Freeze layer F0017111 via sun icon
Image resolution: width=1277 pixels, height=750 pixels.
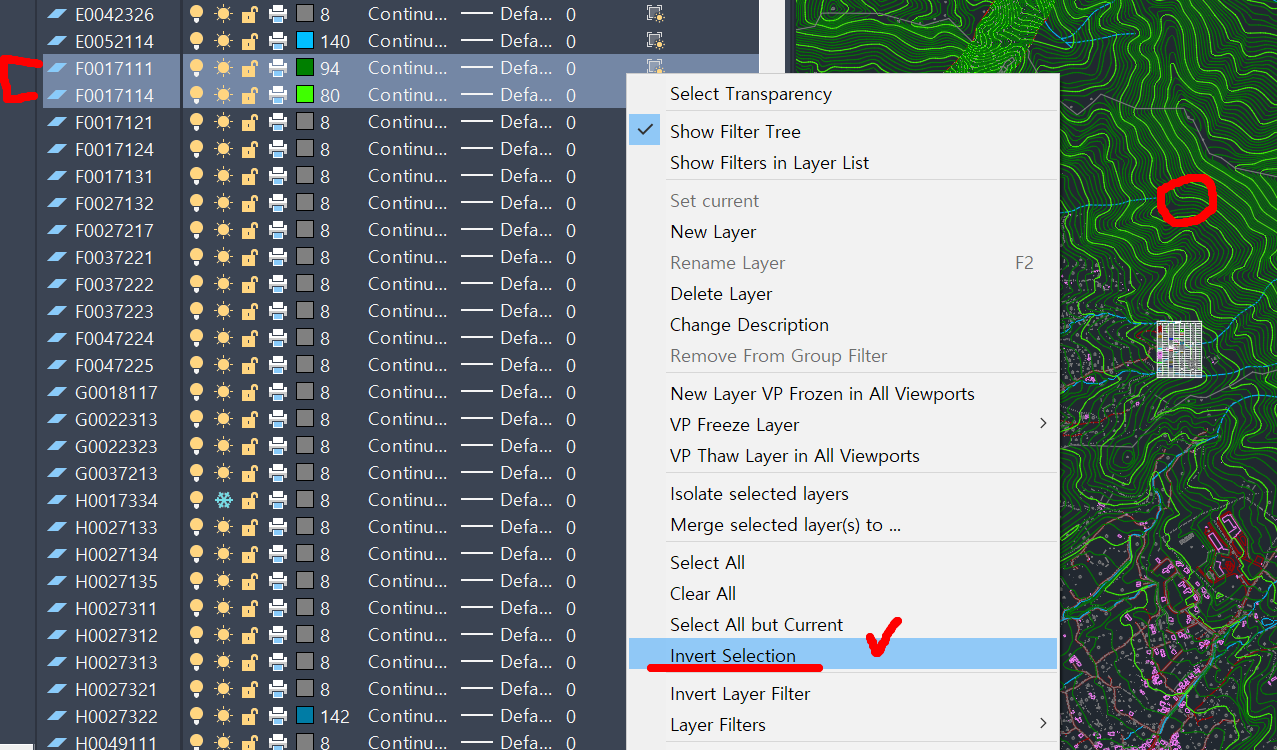coord(223,68)
